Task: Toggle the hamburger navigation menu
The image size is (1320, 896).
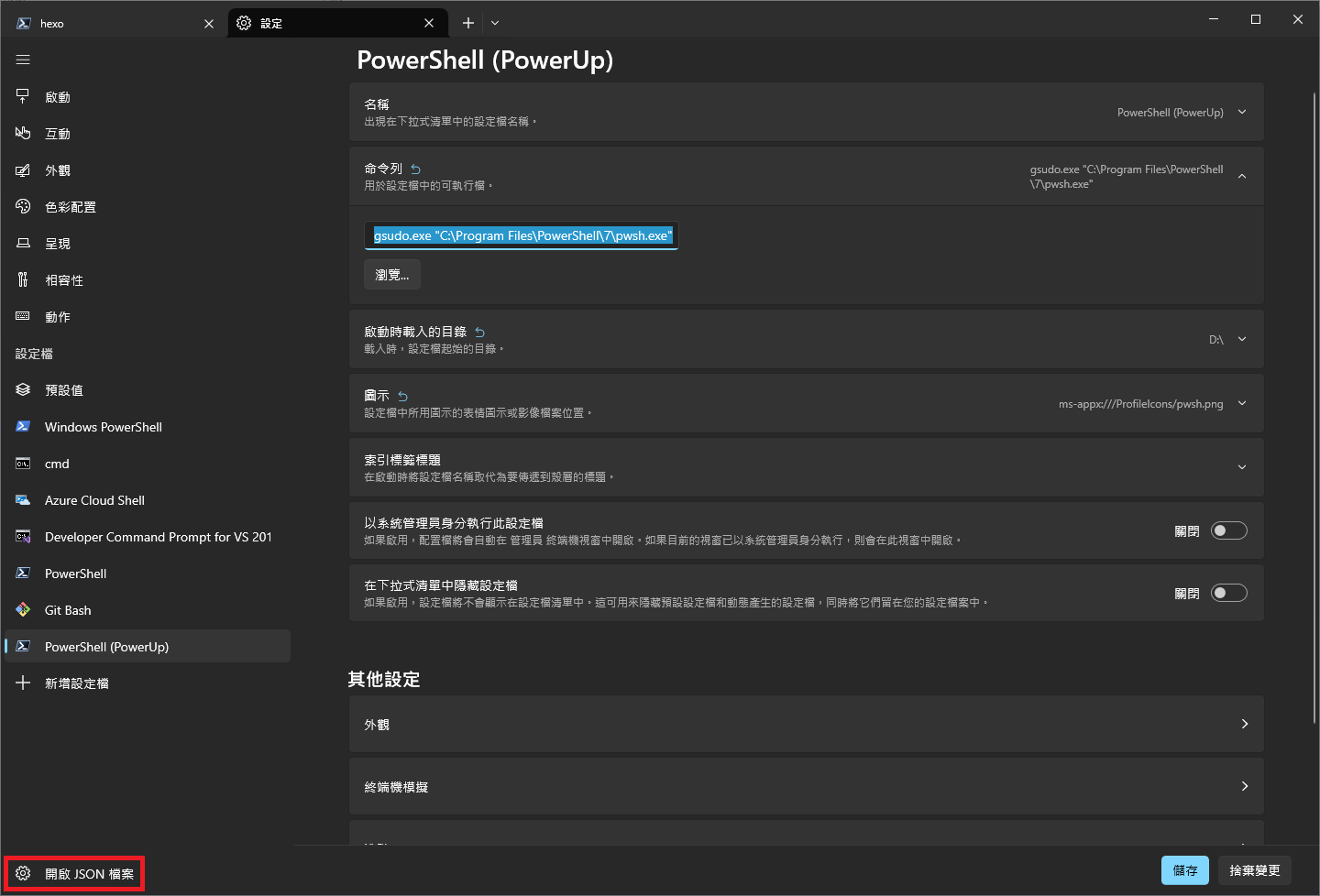Action: coord(23,60)
